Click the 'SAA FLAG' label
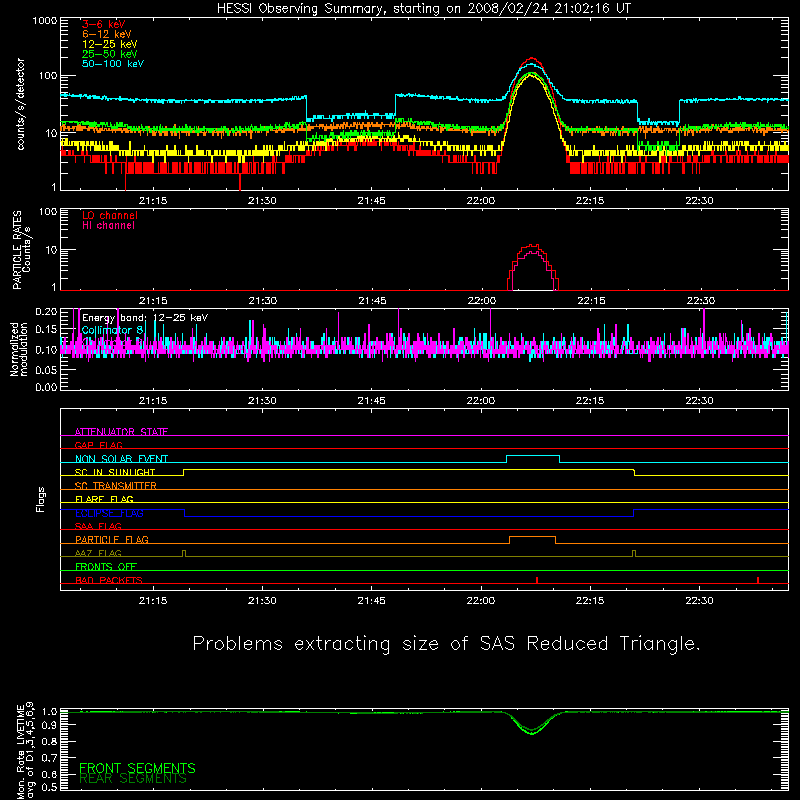 click(98, 526)
